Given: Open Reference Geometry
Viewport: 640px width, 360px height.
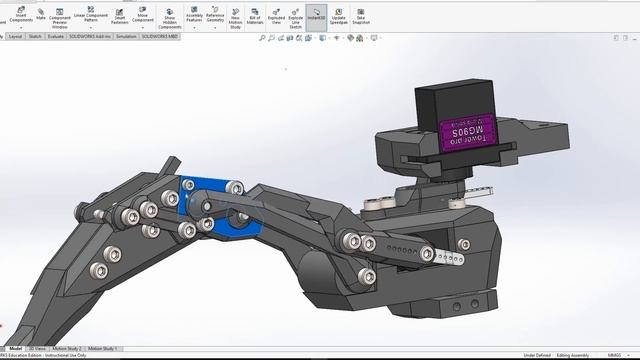Looking at the screenshot, I should point(215,14).
